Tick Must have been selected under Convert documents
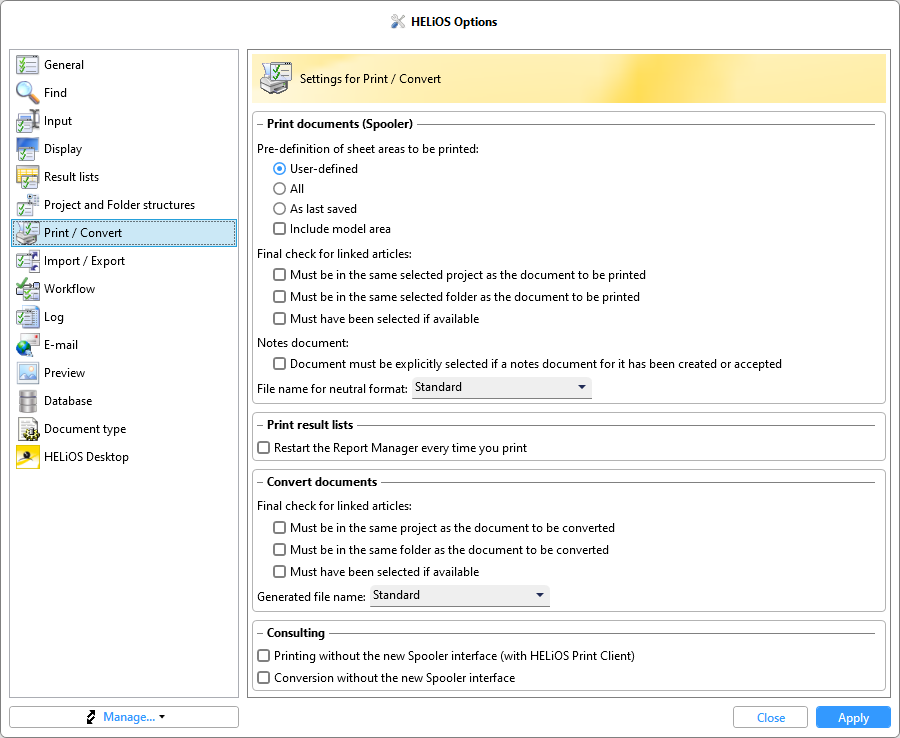Viewport: 900px width, 738px height. (280, 572)
